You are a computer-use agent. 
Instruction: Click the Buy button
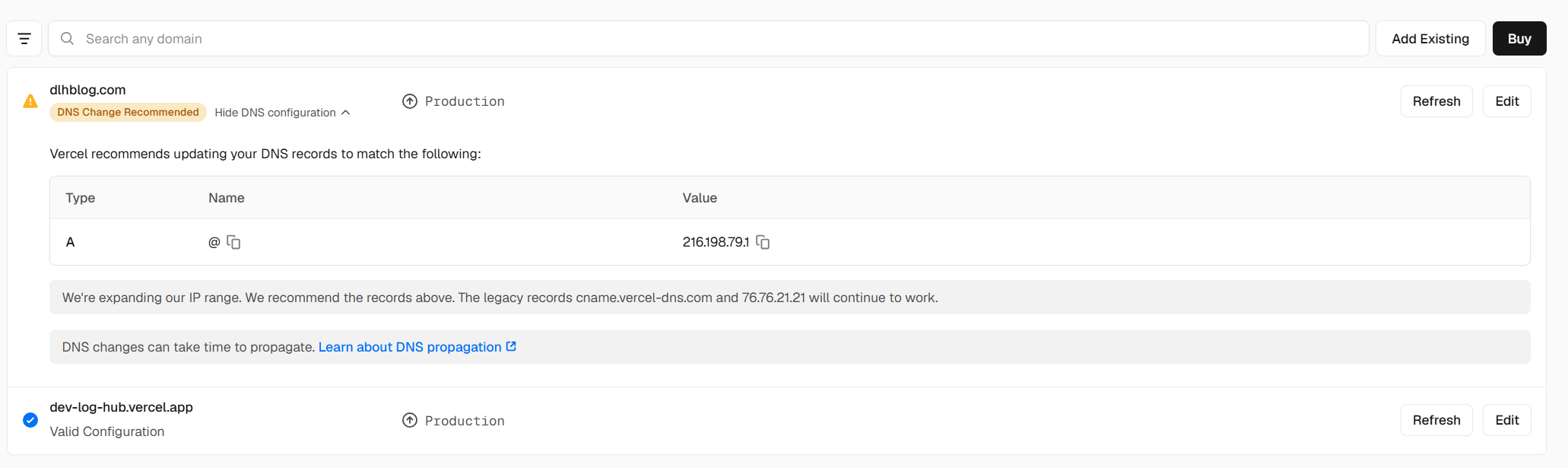click(x=1519, y=39)
